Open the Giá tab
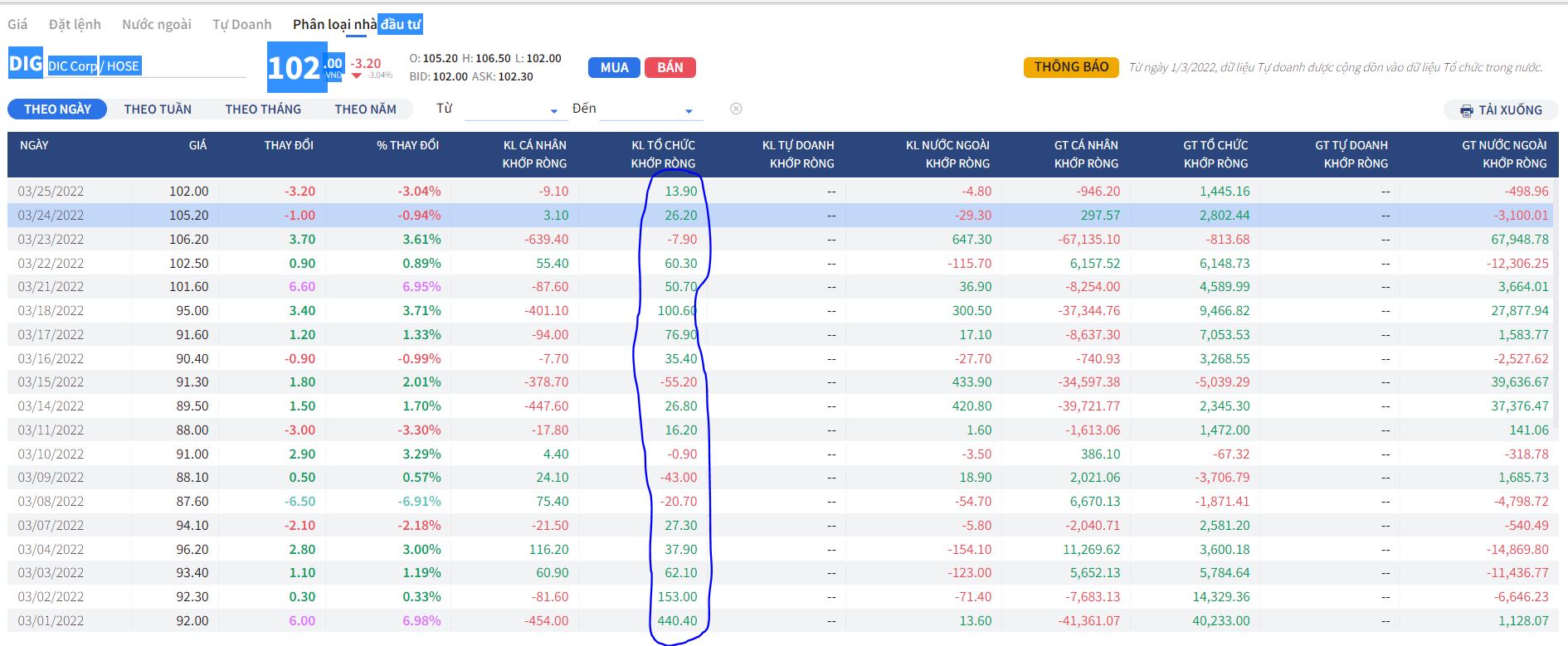 click(17, 24)
